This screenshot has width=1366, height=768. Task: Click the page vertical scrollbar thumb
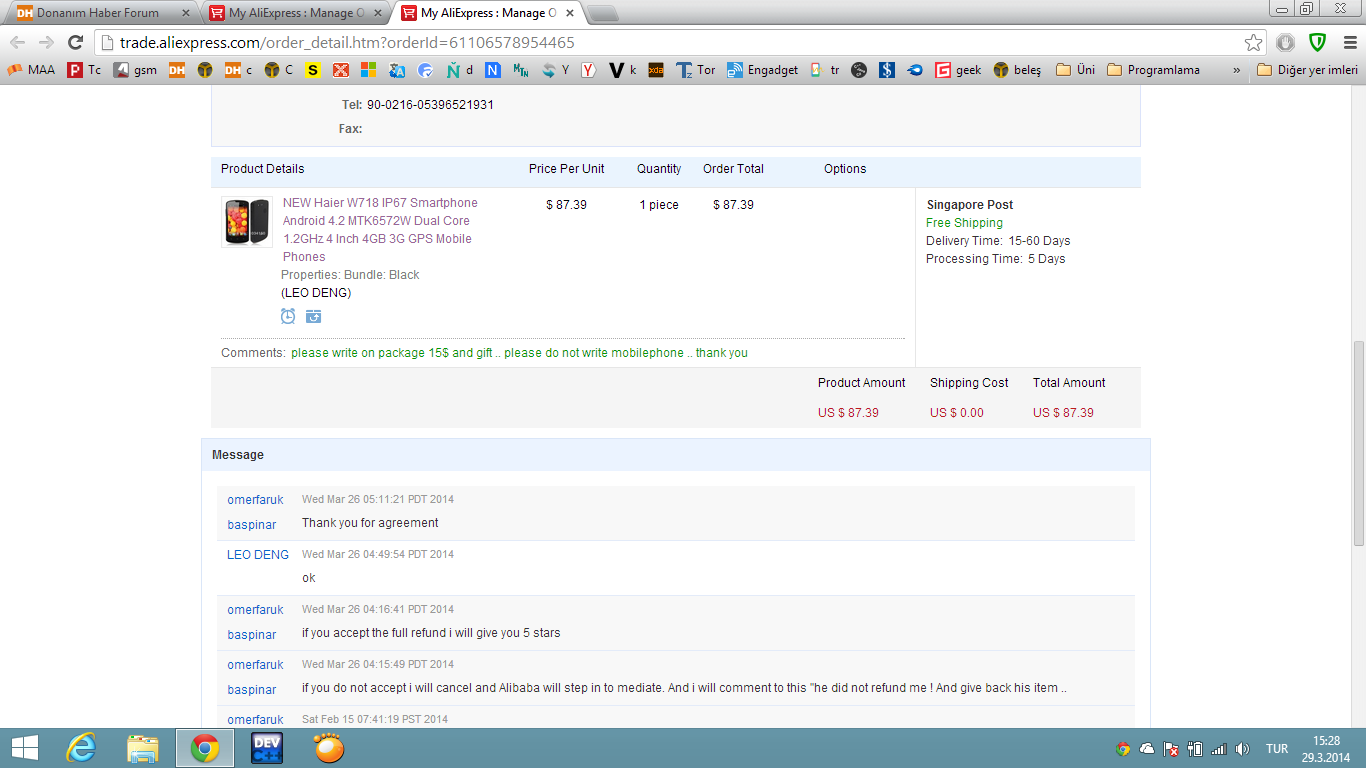pos(1357,443)
